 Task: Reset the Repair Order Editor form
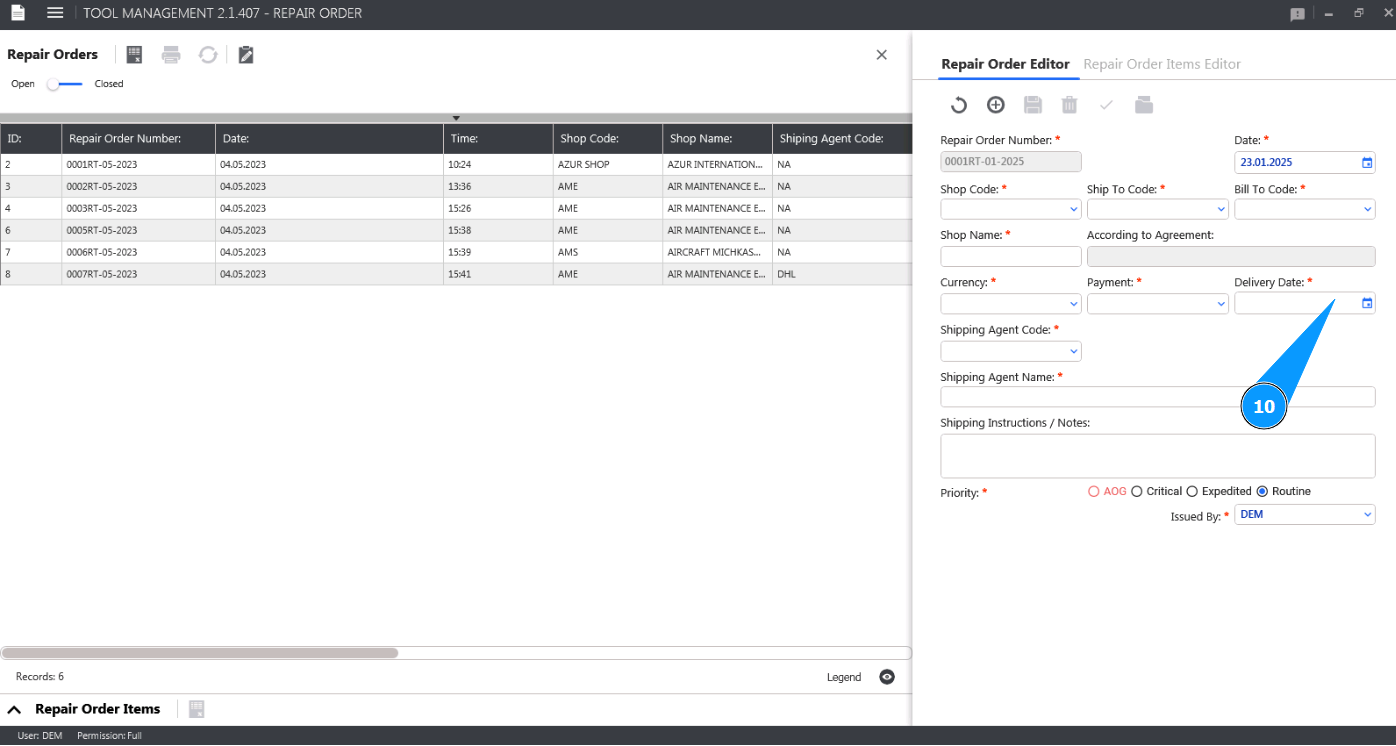click(x=958, y=105)
